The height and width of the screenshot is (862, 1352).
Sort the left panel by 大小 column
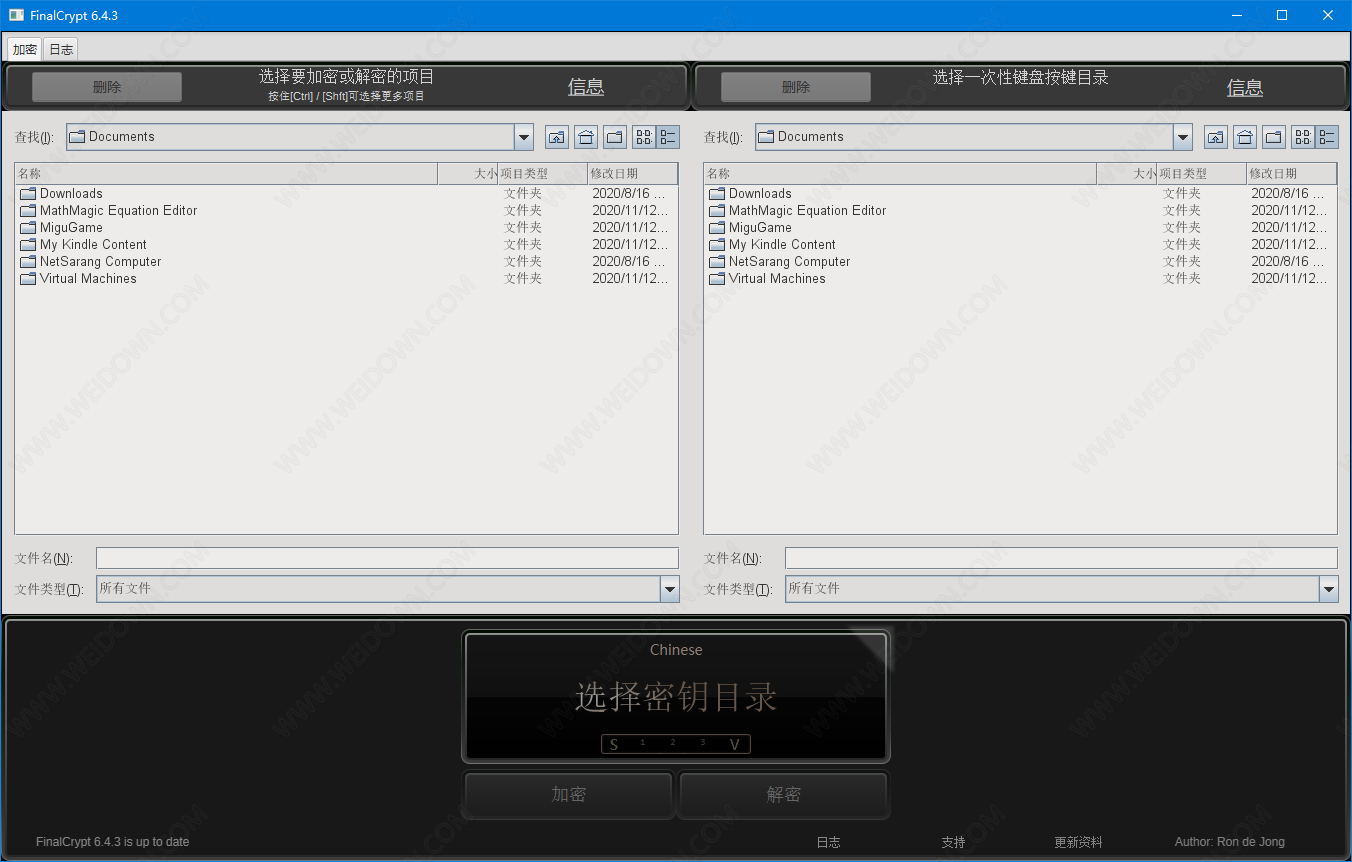click(468, 174)
